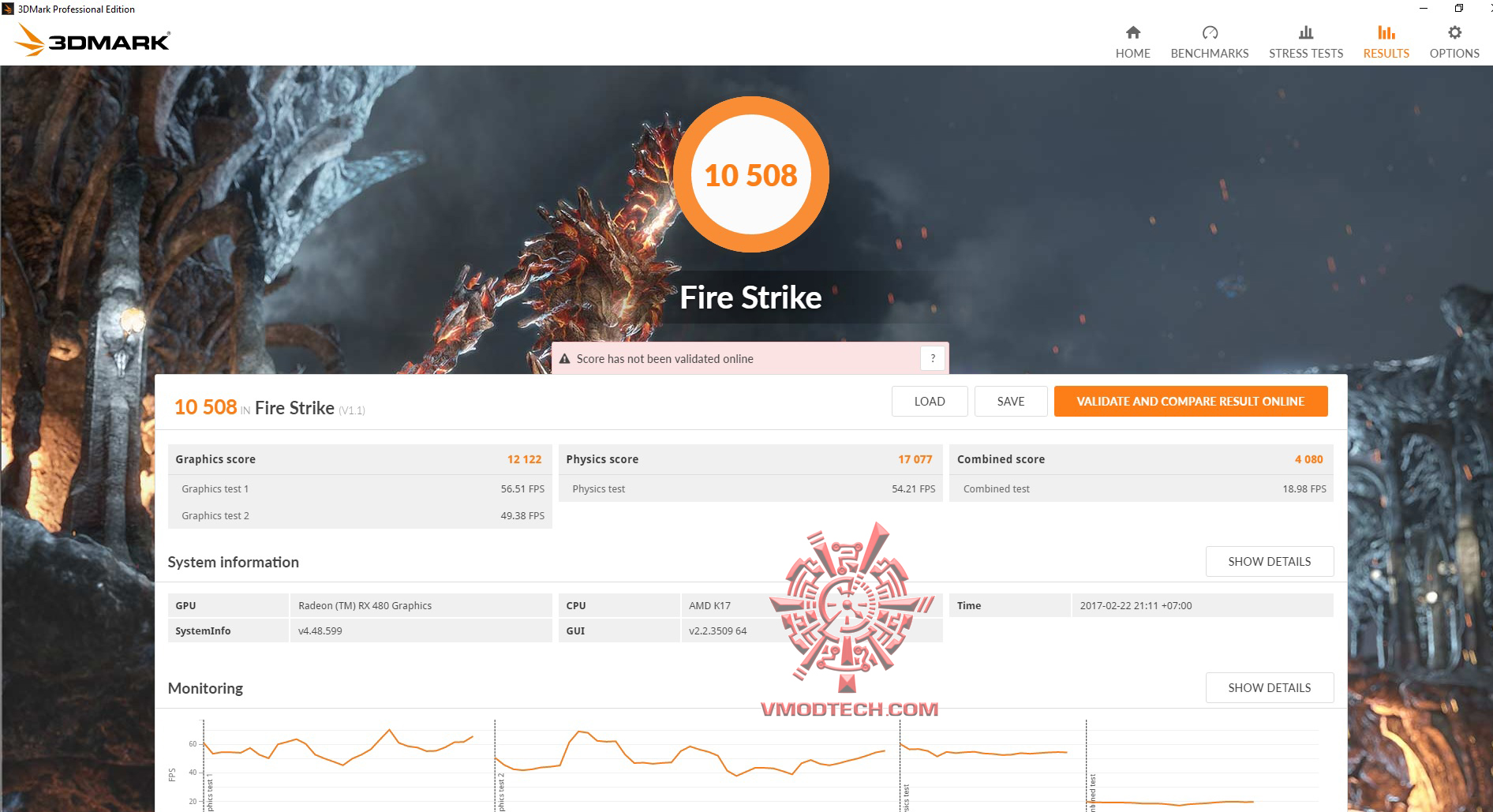Viewport: 1493px width, 812px height.
Task: Click the FPS axis label on monitoring chart
Action: coord(172,775)
